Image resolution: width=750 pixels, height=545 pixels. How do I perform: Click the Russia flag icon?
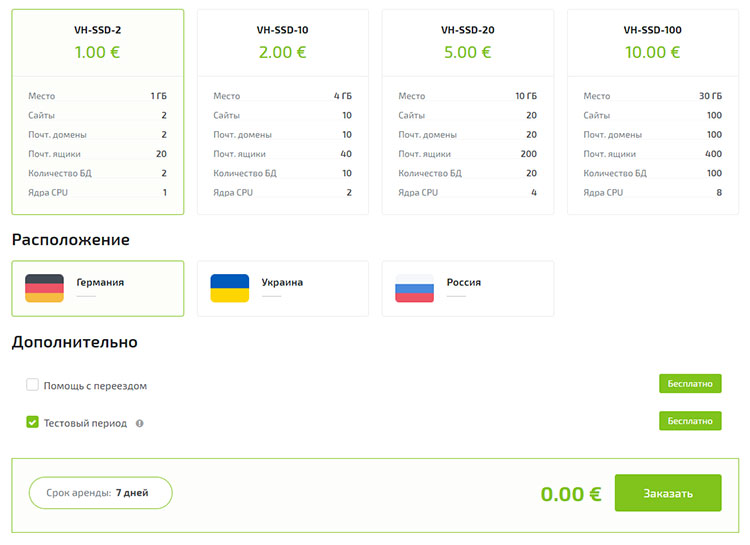point(414,288)
